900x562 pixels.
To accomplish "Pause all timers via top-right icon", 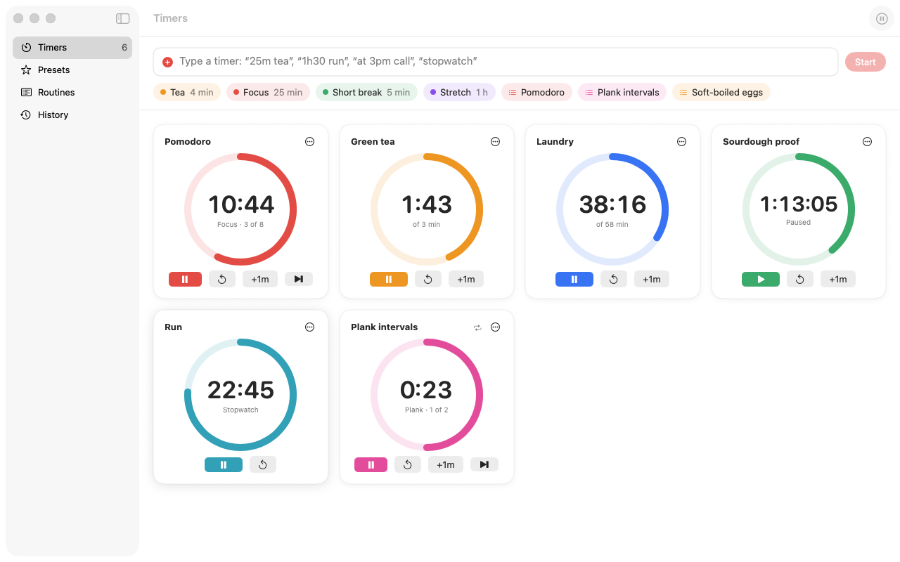I will 882,18.
